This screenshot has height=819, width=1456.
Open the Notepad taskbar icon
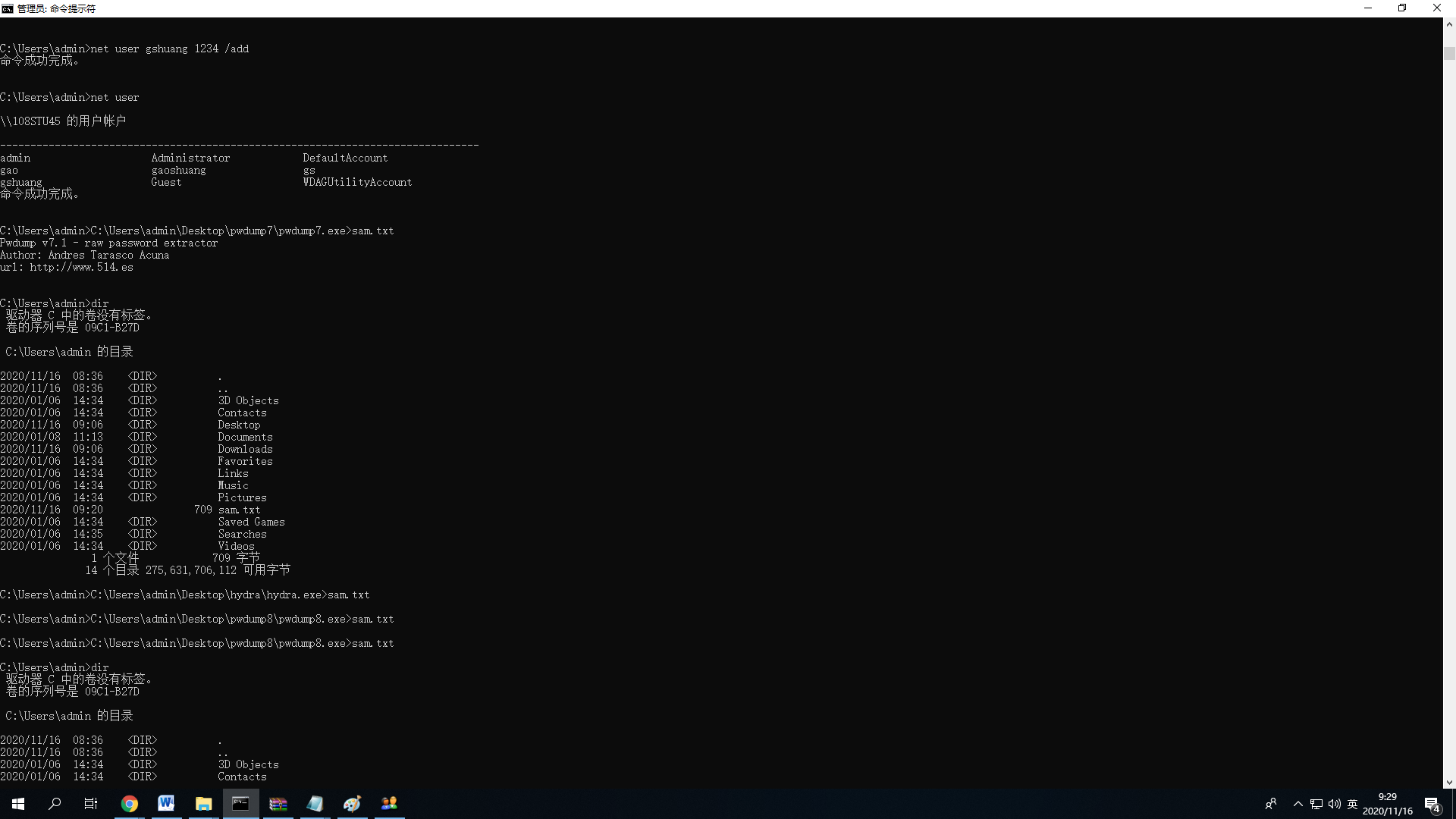315,804
